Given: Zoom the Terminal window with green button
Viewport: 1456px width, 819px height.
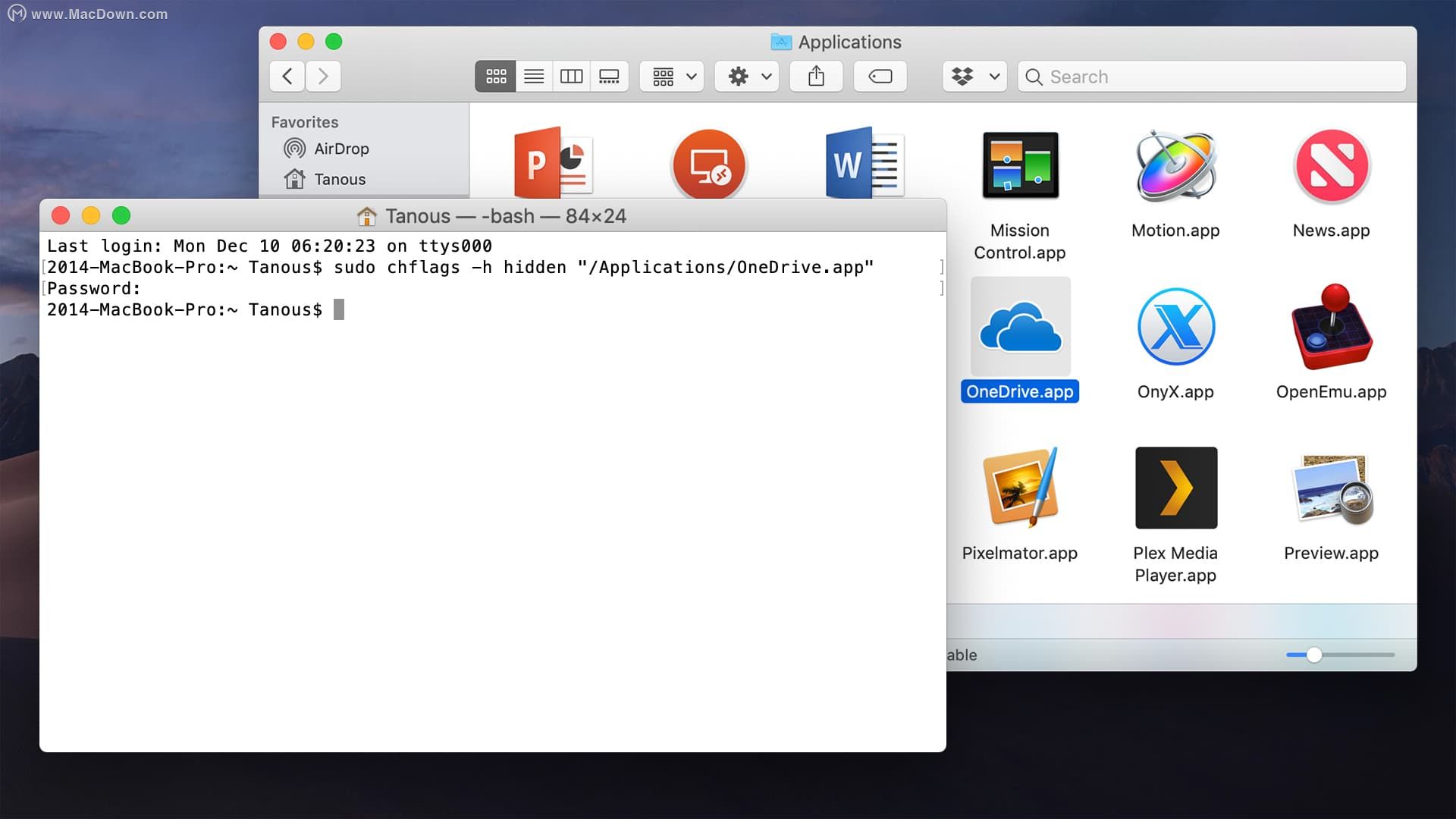Looking at the screenshot, I should 121,216.
